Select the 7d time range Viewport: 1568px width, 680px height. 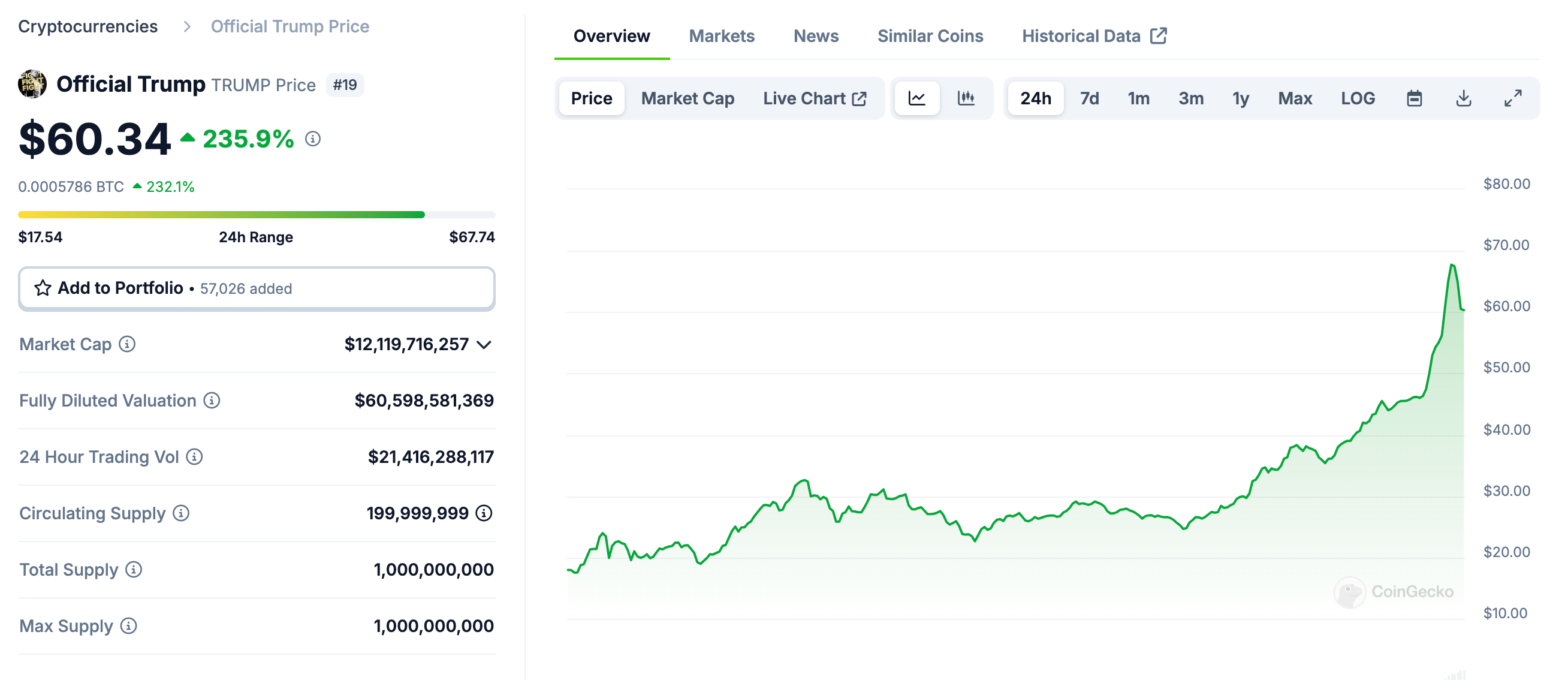coord(1089,98)
